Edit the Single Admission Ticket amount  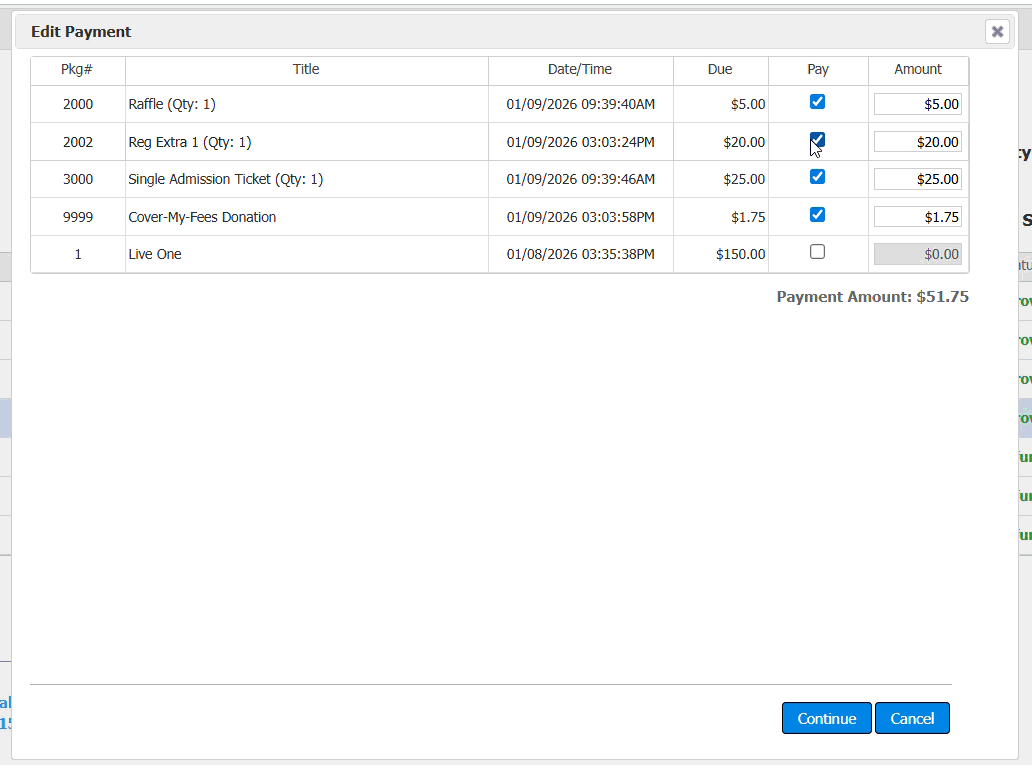tap(917, 179)
